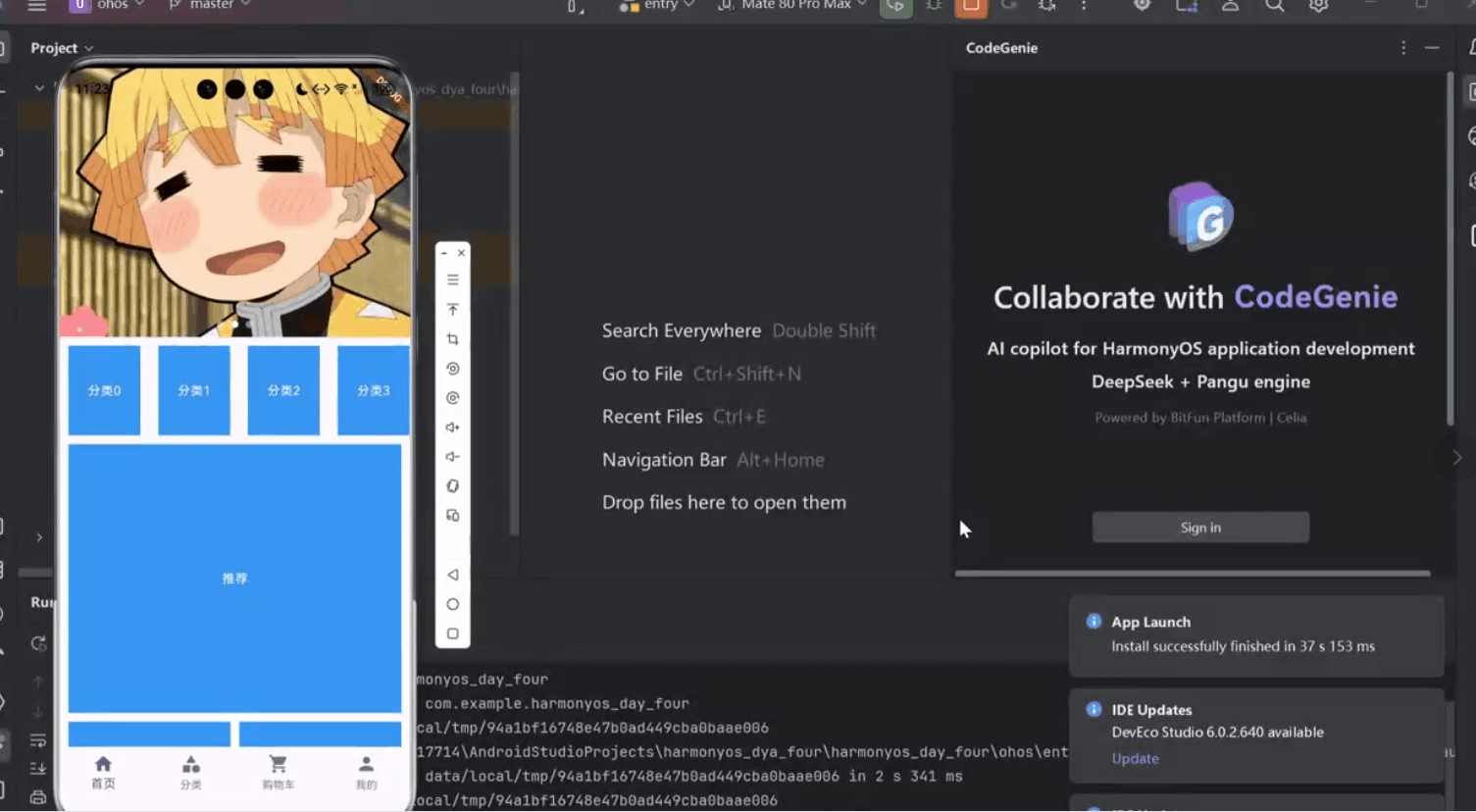Open the 首页 home tab in the app

point(103,772)
